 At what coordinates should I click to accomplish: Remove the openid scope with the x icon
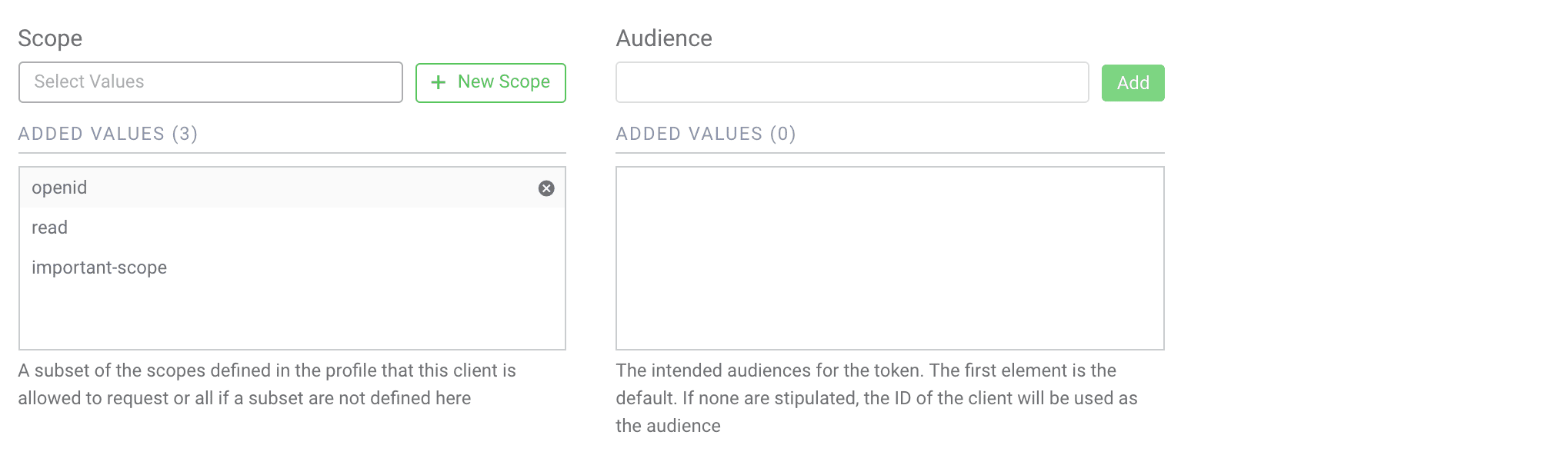[546, 188]
